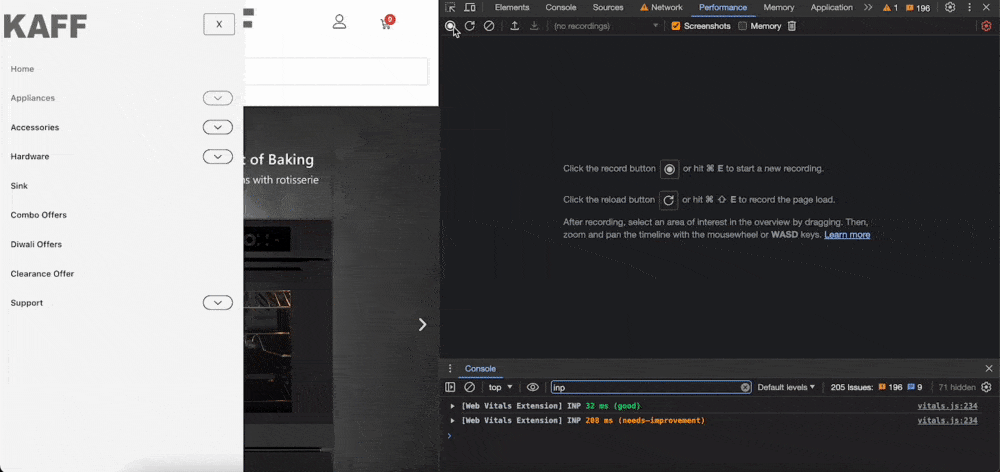Close the KAFF side menu with X button
Image resolution: width=1000 pixels, height=472 pixels.
pyautogui.click(x=219, y=24)
